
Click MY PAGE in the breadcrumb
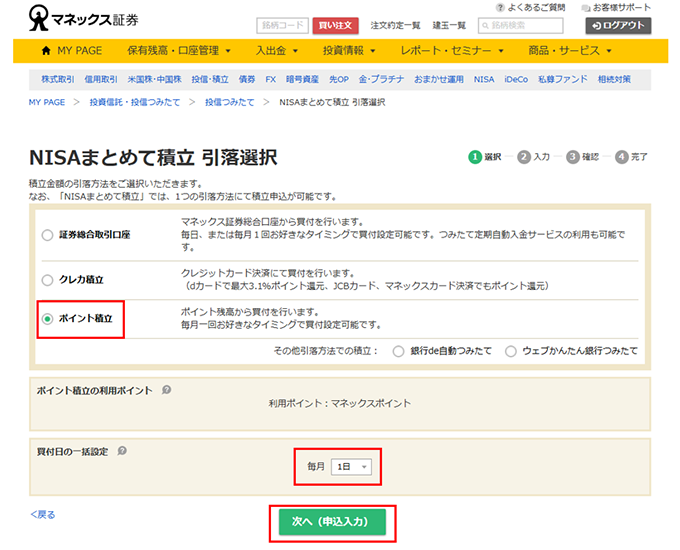[x=47, y=102]
